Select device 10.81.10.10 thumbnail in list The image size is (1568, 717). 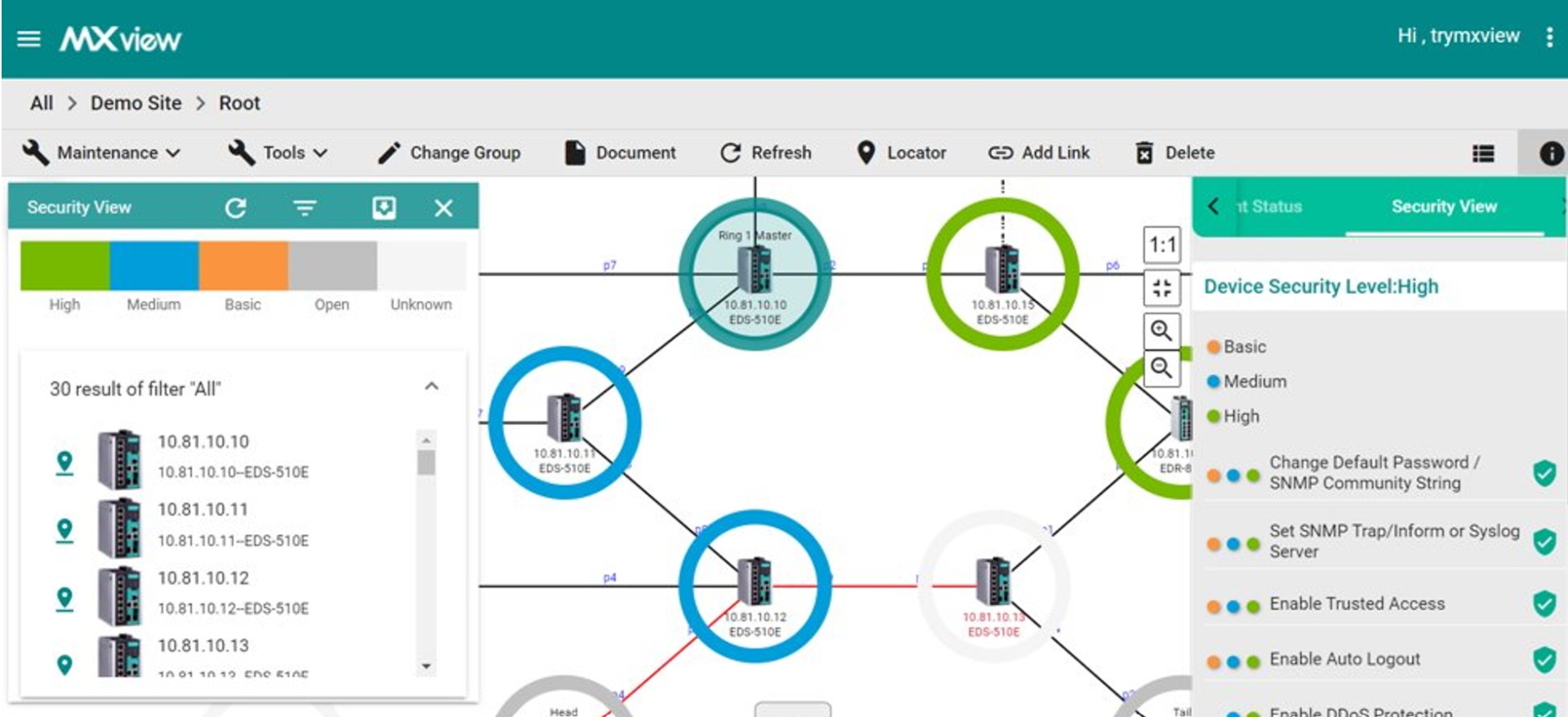[119, 460]
